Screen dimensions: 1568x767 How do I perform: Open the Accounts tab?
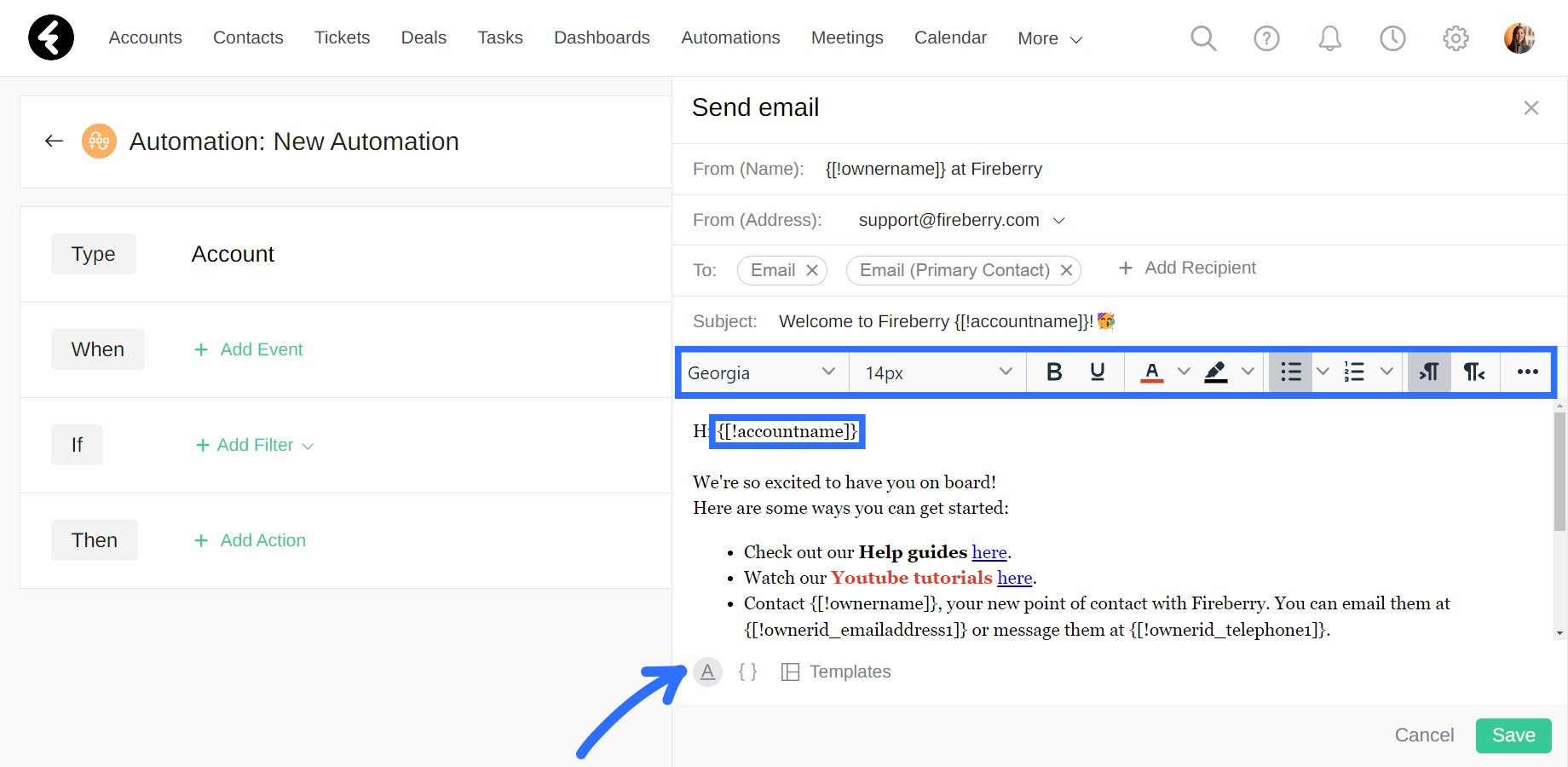pos(146,37)
